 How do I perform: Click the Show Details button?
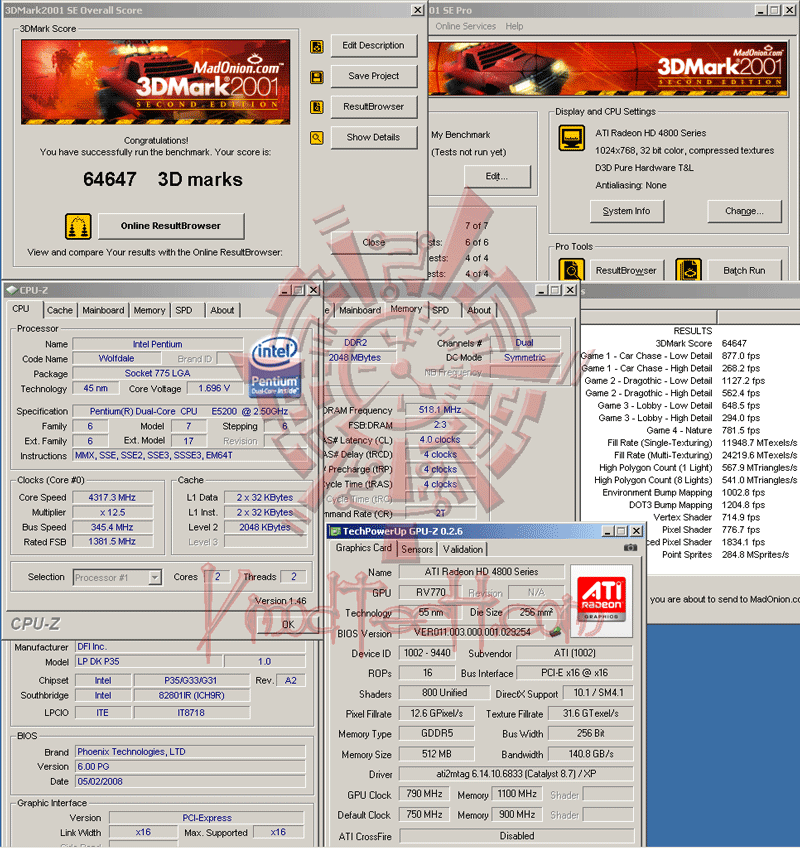[374, 137]
